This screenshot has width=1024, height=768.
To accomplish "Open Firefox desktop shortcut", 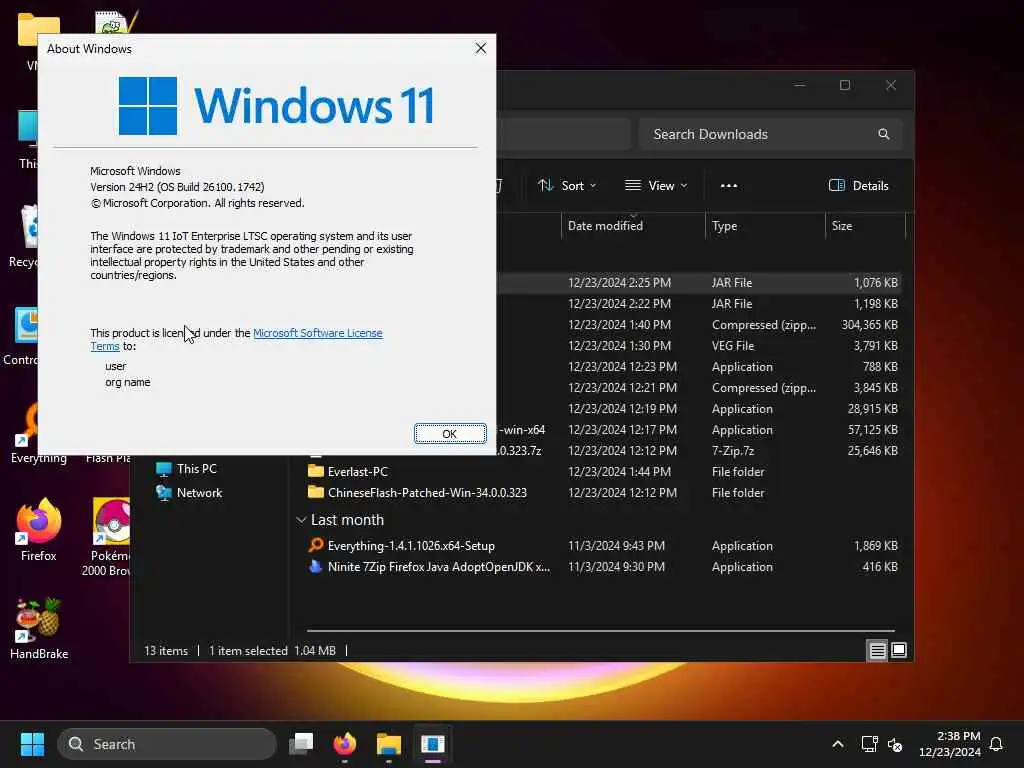I will (39, 530).
